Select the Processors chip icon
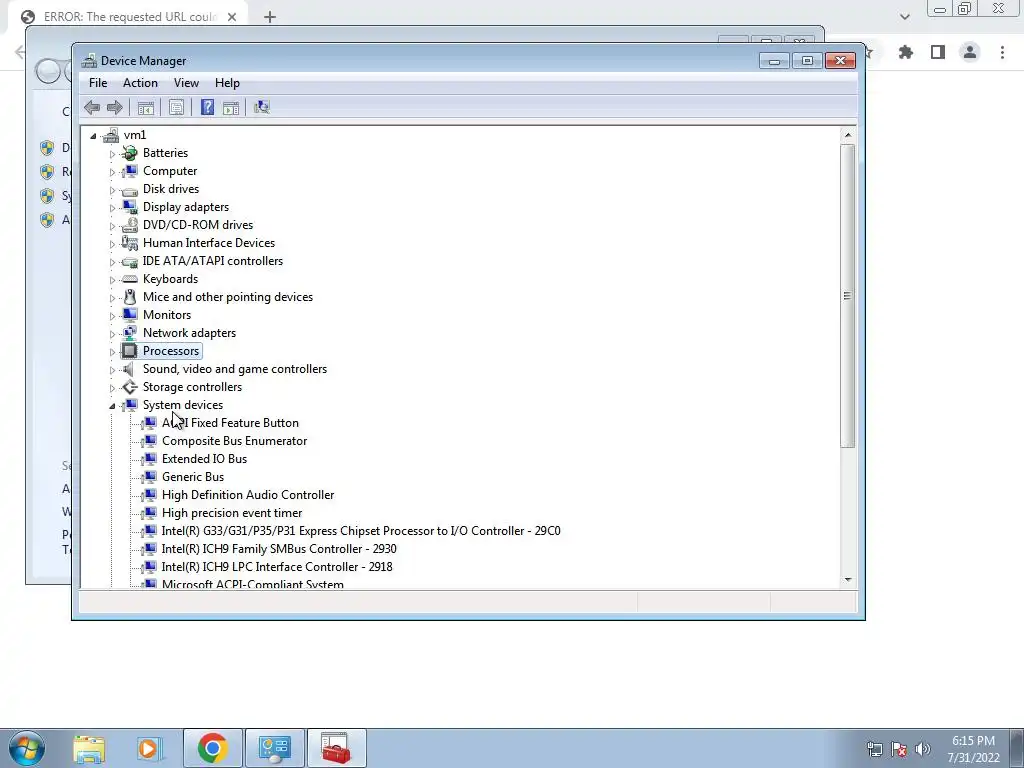This screenshot has height=768, width=1024. point(130,351)
